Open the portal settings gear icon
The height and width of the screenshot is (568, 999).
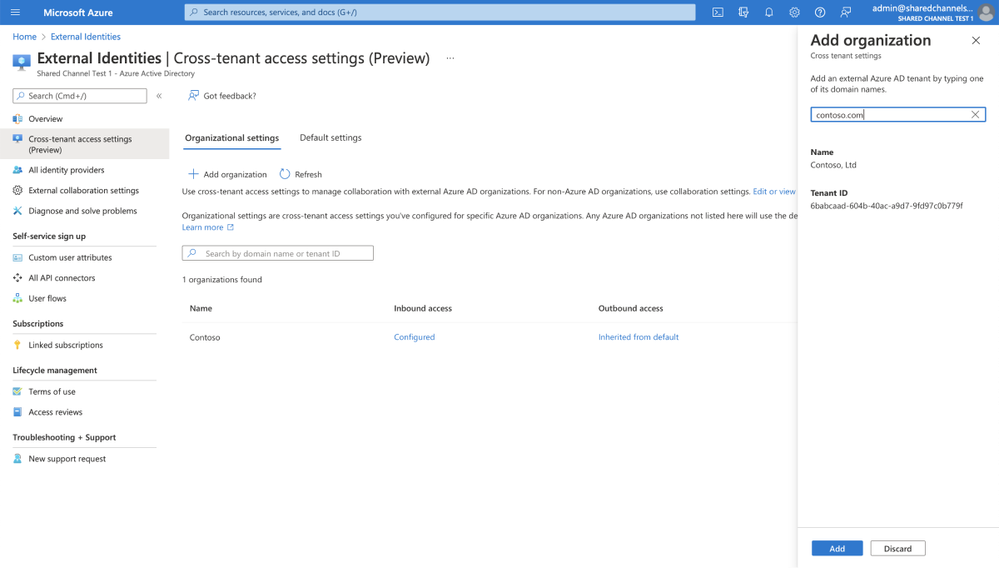tap(794, 12)
